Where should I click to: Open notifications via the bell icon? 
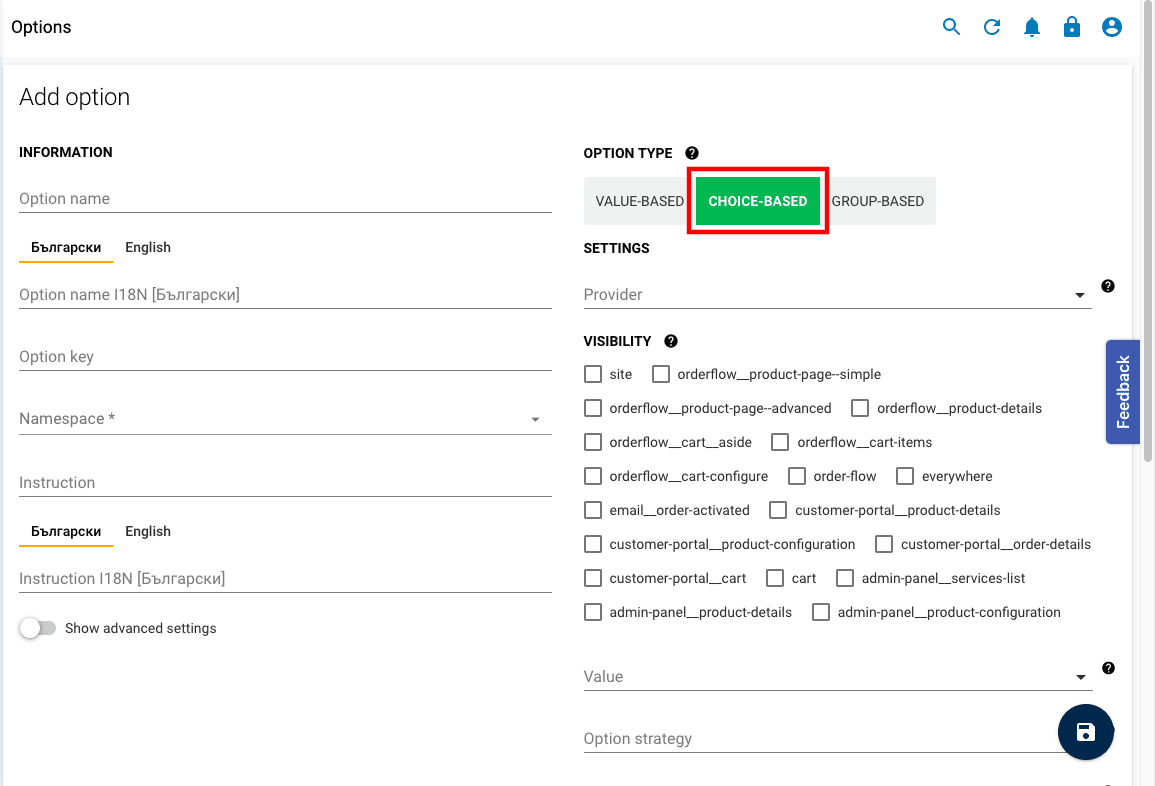point(1031,27)
